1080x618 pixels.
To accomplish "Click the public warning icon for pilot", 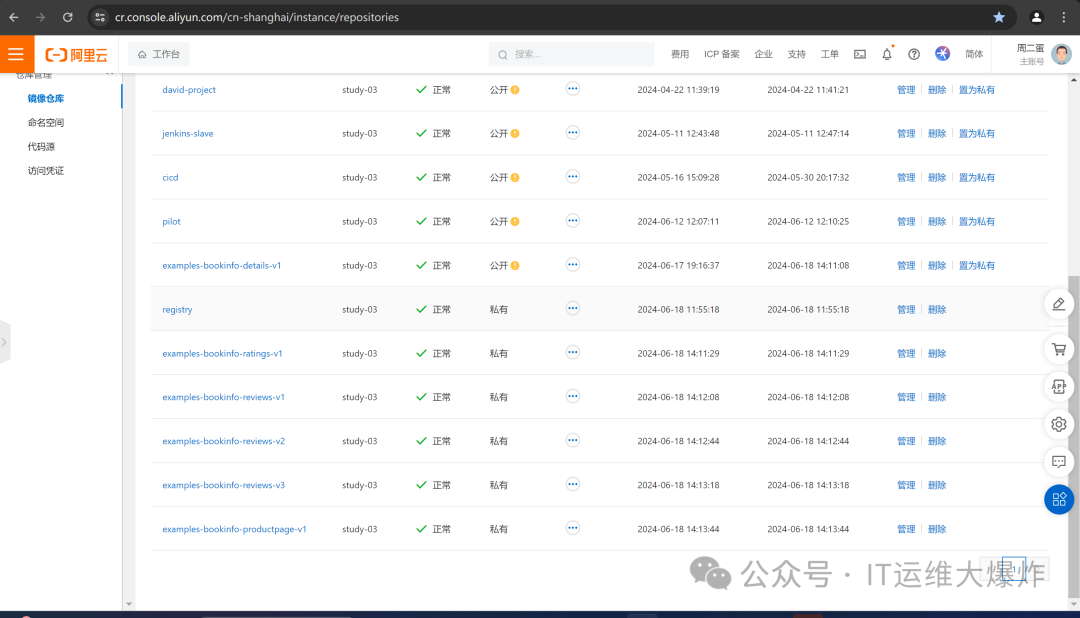I will click(x=515, y=222).
